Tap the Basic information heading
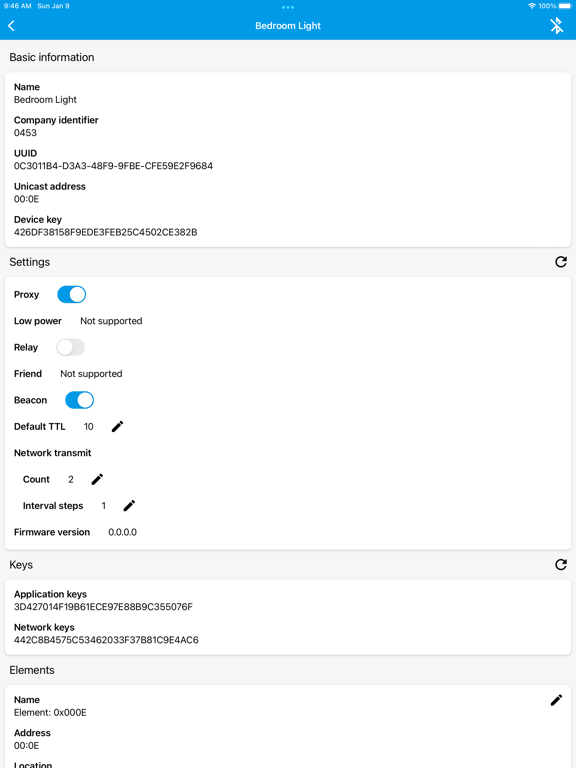The image size is (576, 768). [52, 57]
